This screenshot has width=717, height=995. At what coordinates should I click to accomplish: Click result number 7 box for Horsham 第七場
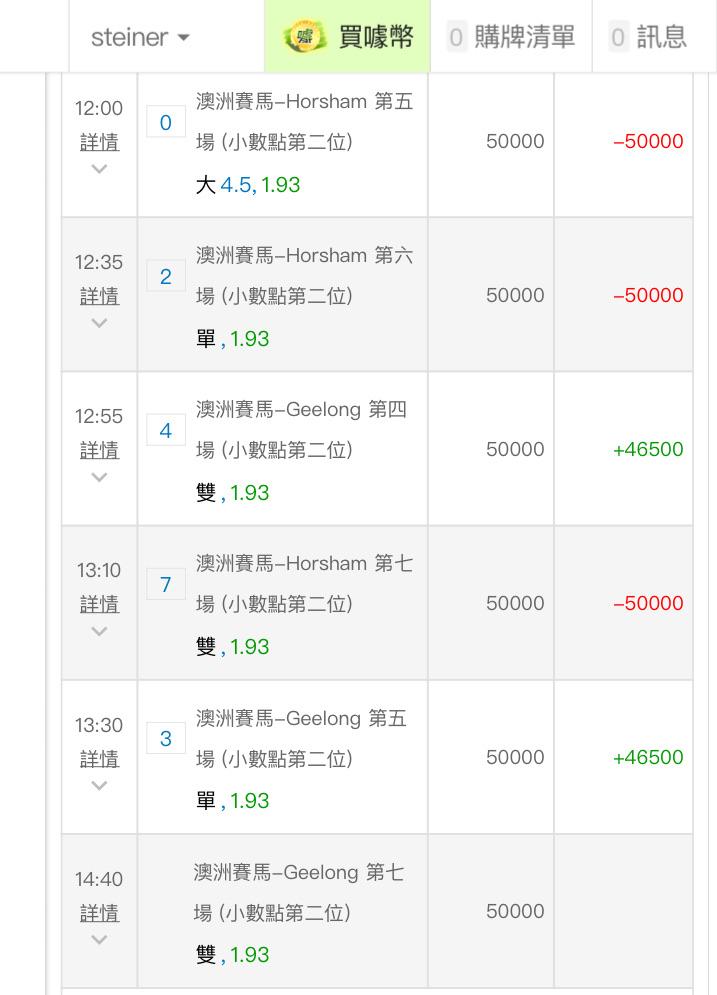pos(166,584)
